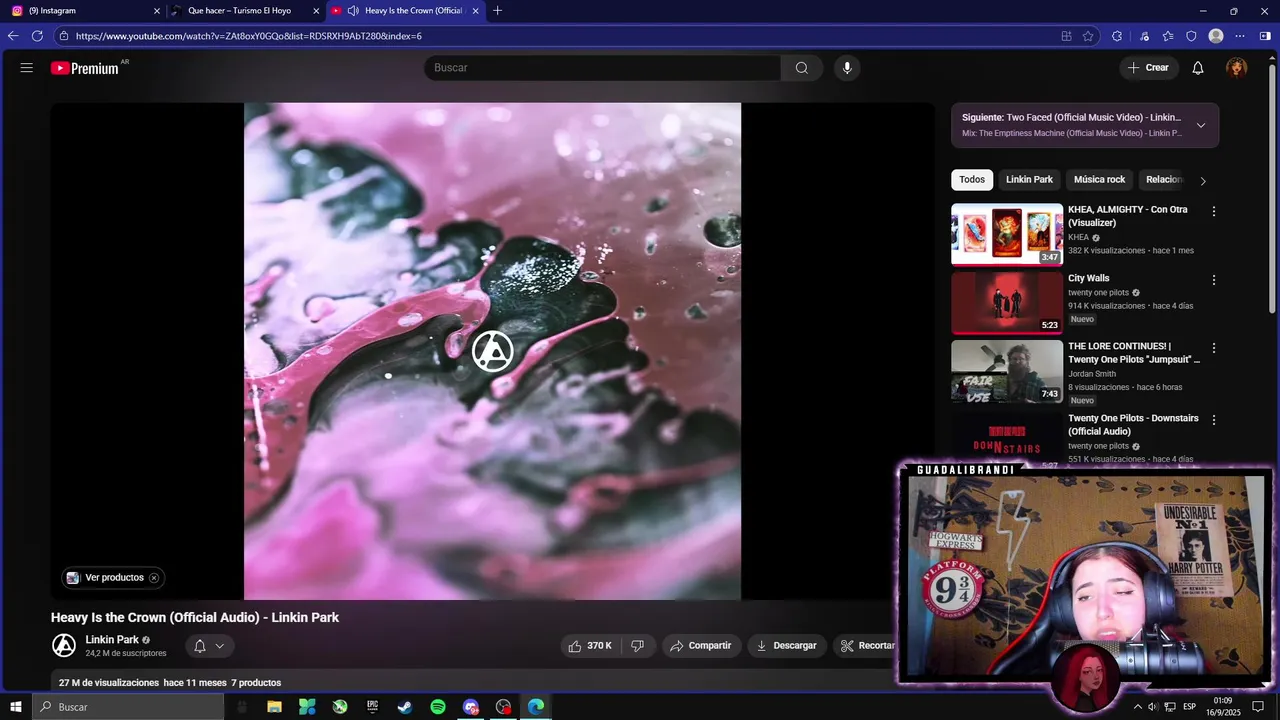
Task: Open the account avatar menu
Action: (1237, 68)
